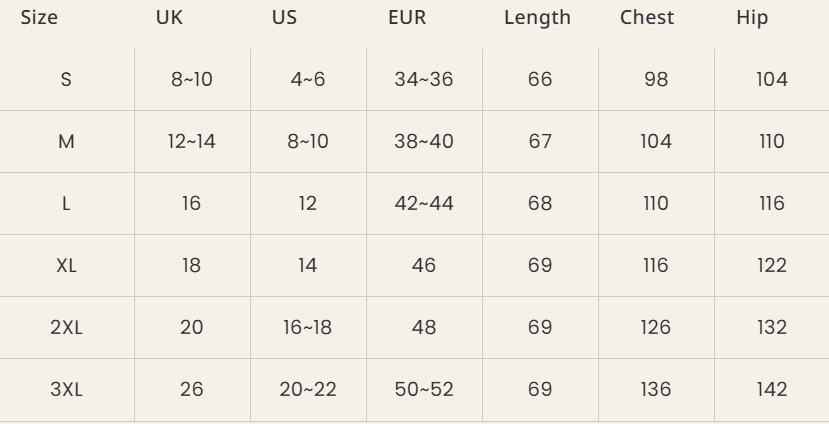Select the 2XL size row label
829x424 pixels.
pos(66,327)
